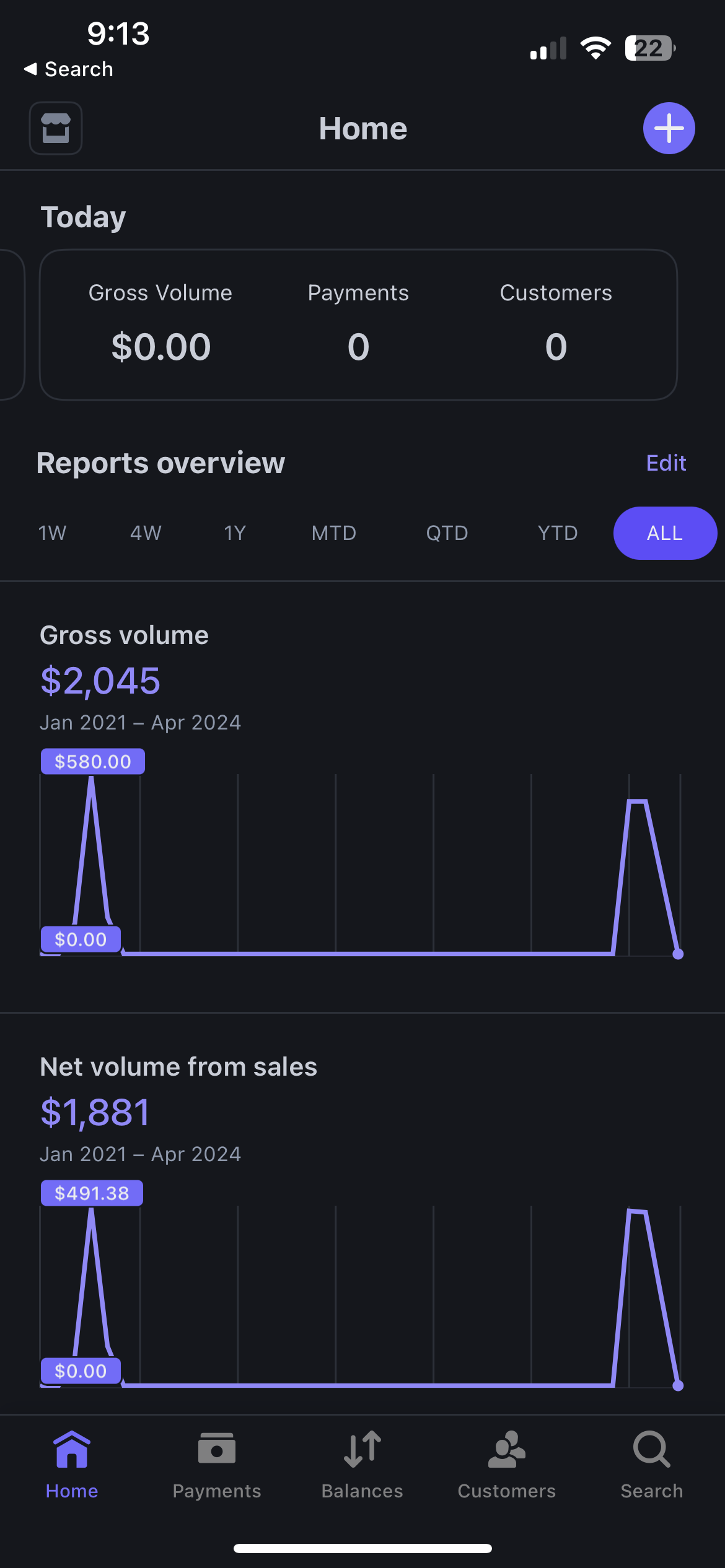Open the Today summary card

[358, 325]
